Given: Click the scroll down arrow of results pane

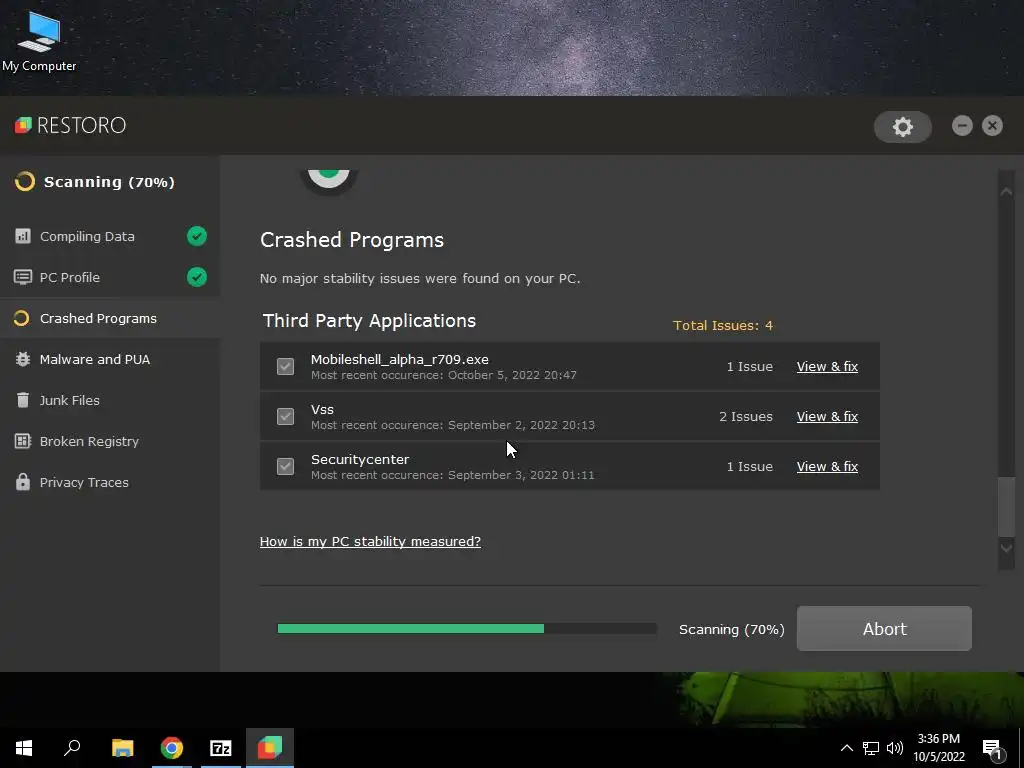Looking at the screenshot, I should pyautogui.click(x=1006, y=548).
